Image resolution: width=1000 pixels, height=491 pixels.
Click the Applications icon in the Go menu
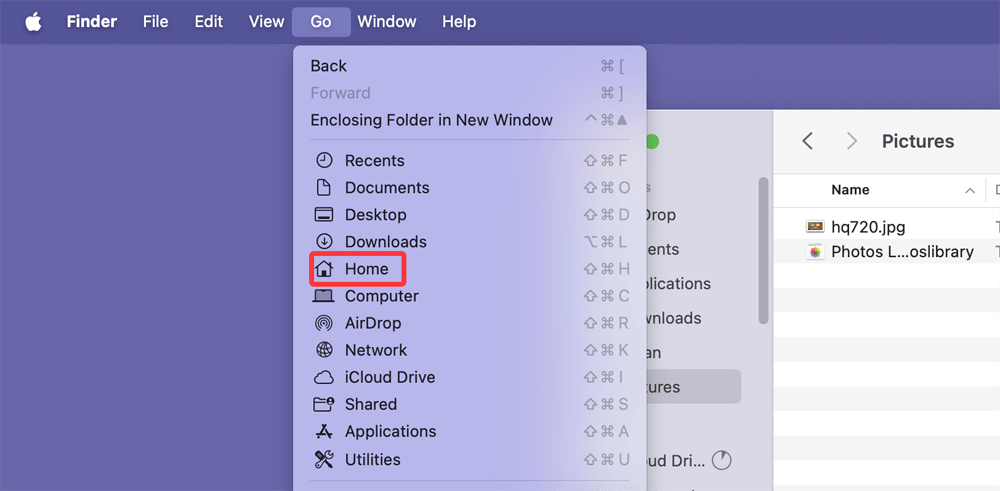click(x=324, y=432)
